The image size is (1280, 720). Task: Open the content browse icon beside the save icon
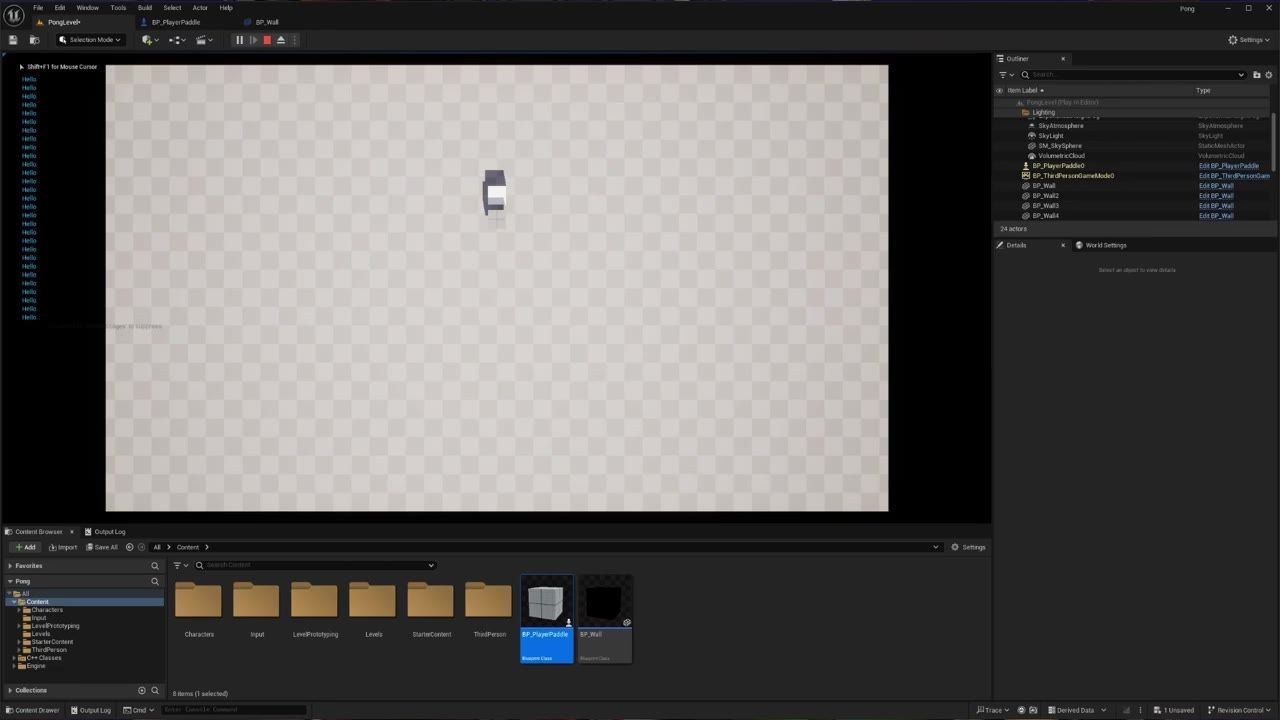34,40
